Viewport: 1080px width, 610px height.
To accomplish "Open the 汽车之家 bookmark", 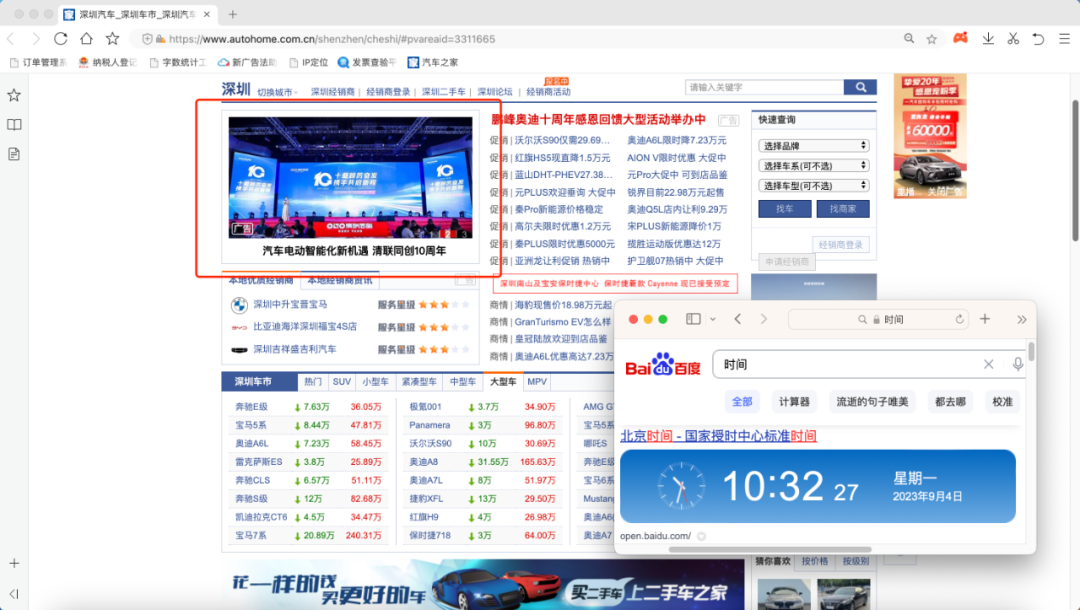I will (x=433, y=62).
